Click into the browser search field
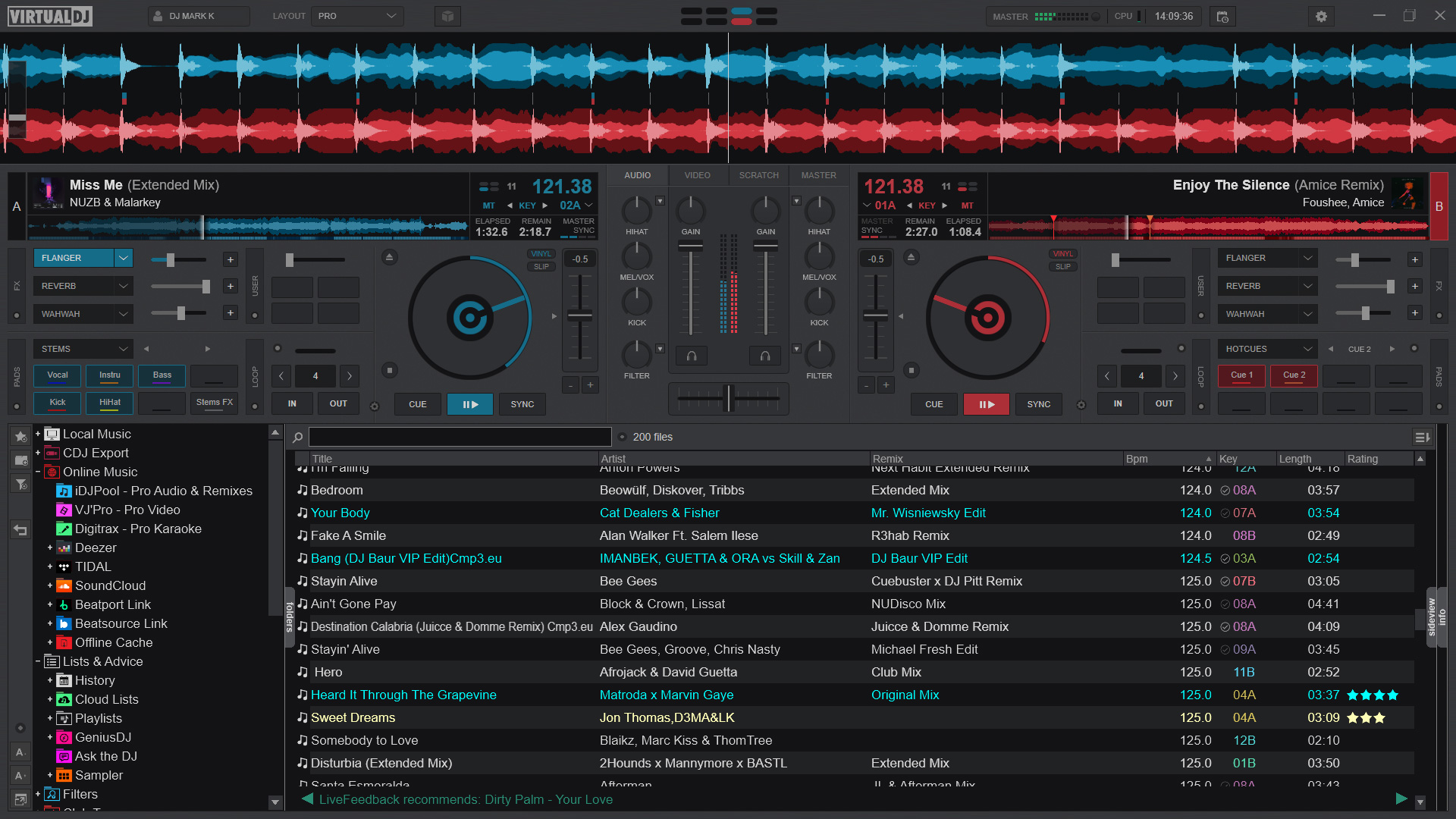The width and height of the screenshot is (1456, 819). coord(460,437)
